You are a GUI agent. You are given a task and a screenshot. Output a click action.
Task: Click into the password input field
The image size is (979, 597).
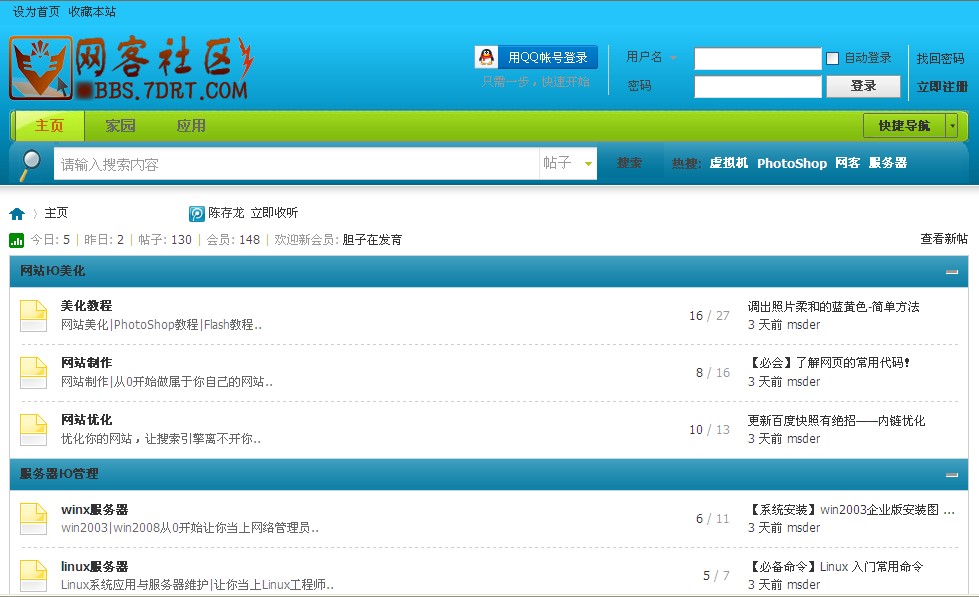coord(758,87)
